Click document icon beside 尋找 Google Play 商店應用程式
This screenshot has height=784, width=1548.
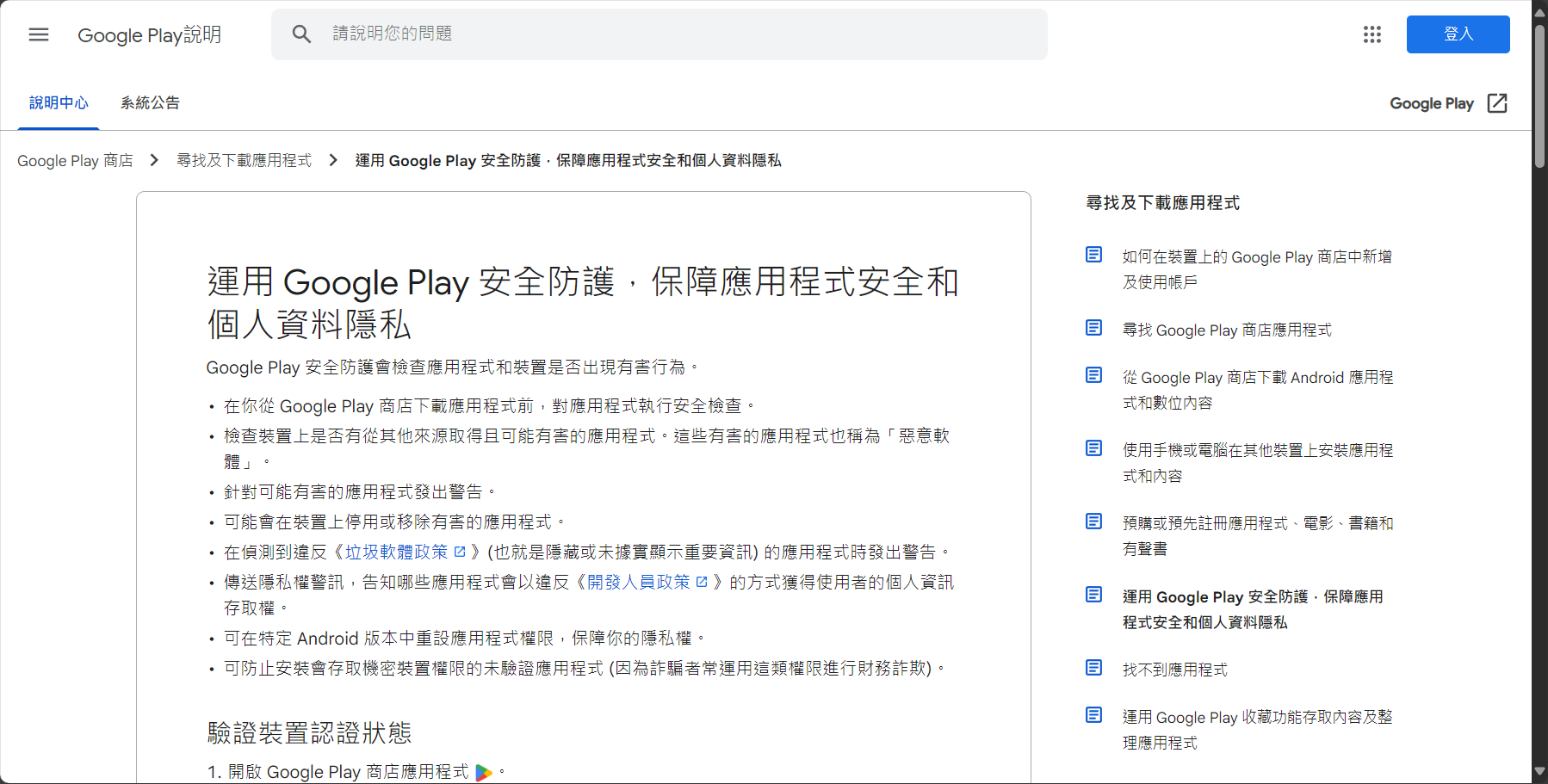pos(1094,328)
